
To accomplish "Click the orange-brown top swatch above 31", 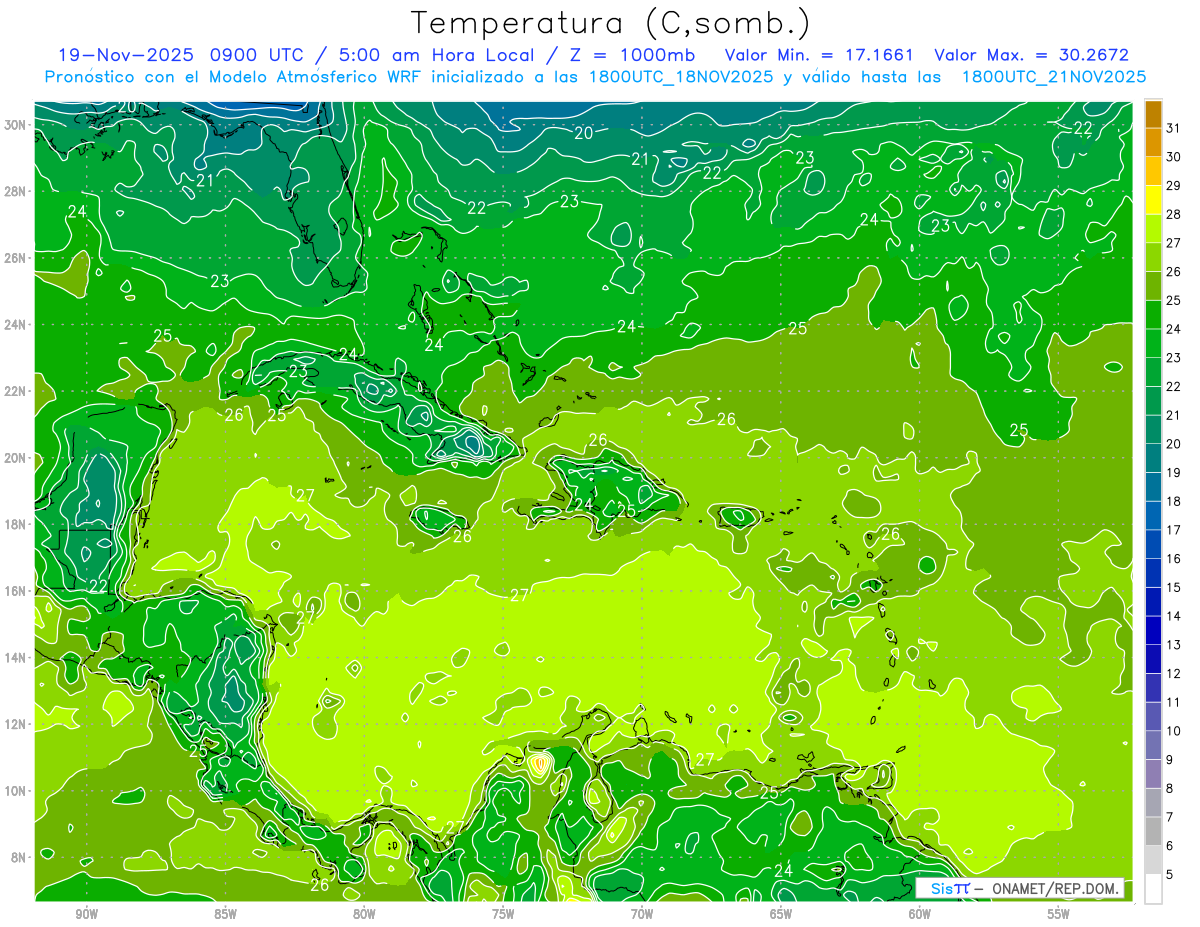I will [x=1153, y=113].
